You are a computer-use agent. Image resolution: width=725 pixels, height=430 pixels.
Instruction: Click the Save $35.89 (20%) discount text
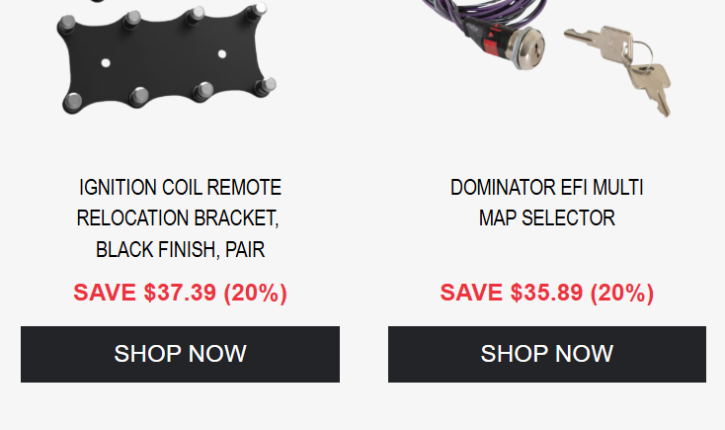click(546, 293)
